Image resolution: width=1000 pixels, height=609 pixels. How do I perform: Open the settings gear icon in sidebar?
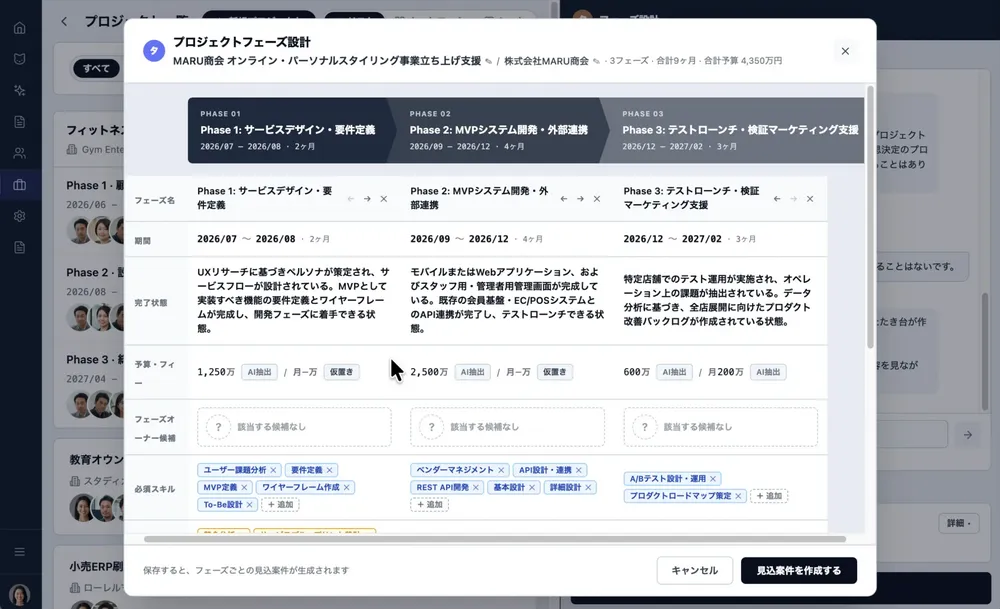[x=20, y=216]
